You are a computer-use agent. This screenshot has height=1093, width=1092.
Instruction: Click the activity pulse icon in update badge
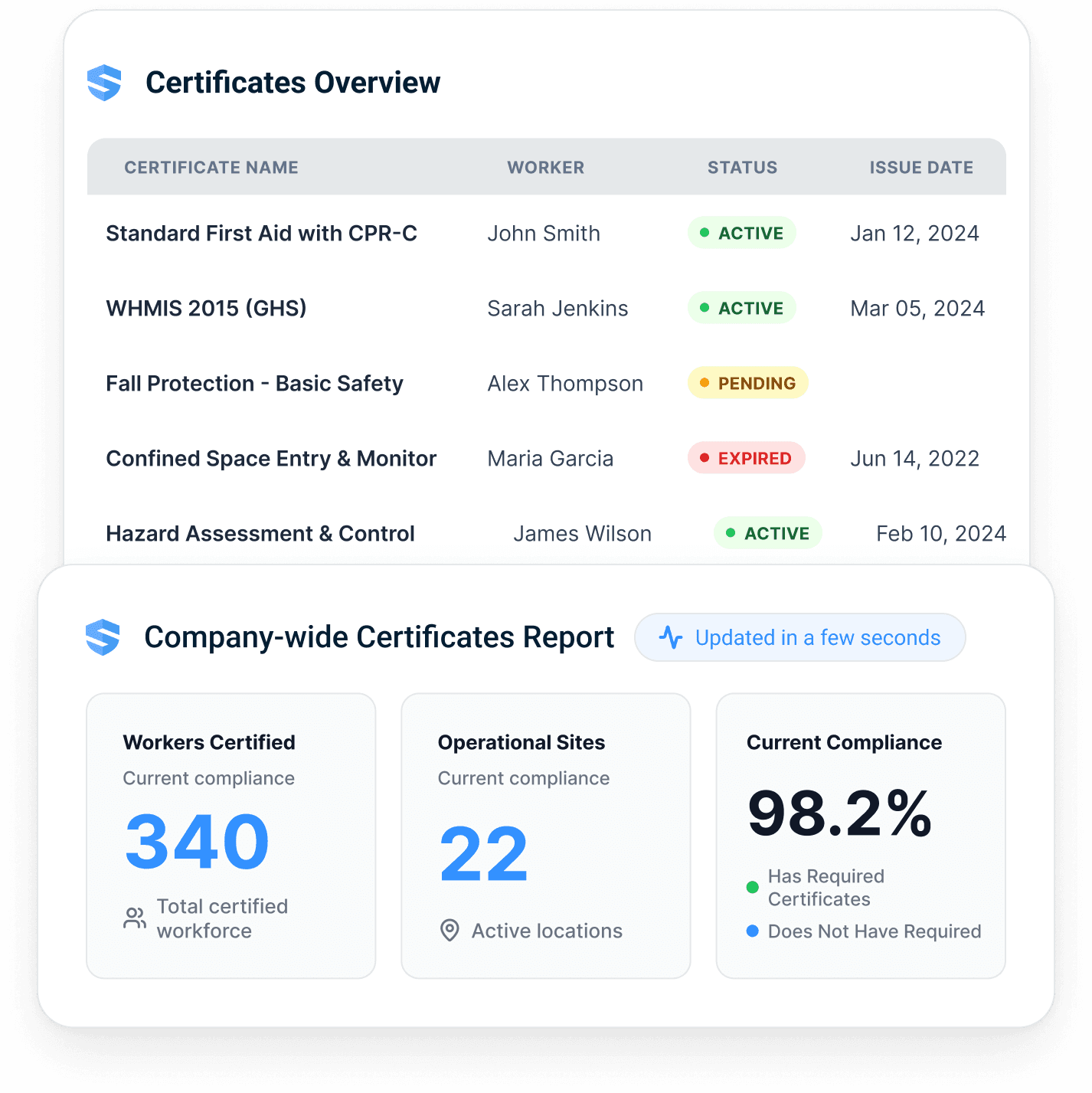pos(671,637)
